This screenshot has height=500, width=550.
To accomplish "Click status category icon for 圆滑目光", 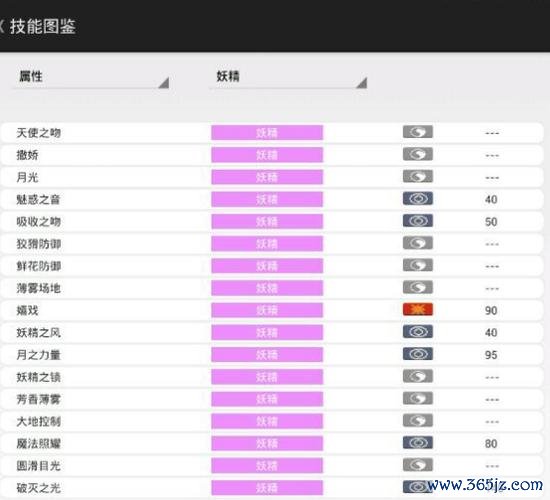I will (x=417, y=465).
